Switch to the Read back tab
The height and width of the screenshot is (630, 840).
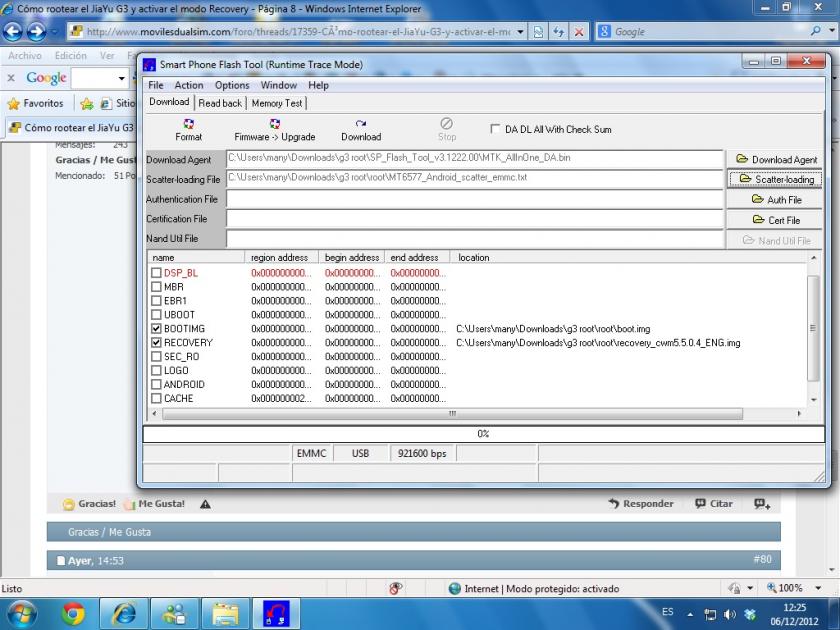pyautogui.click(x=220, y=103)
